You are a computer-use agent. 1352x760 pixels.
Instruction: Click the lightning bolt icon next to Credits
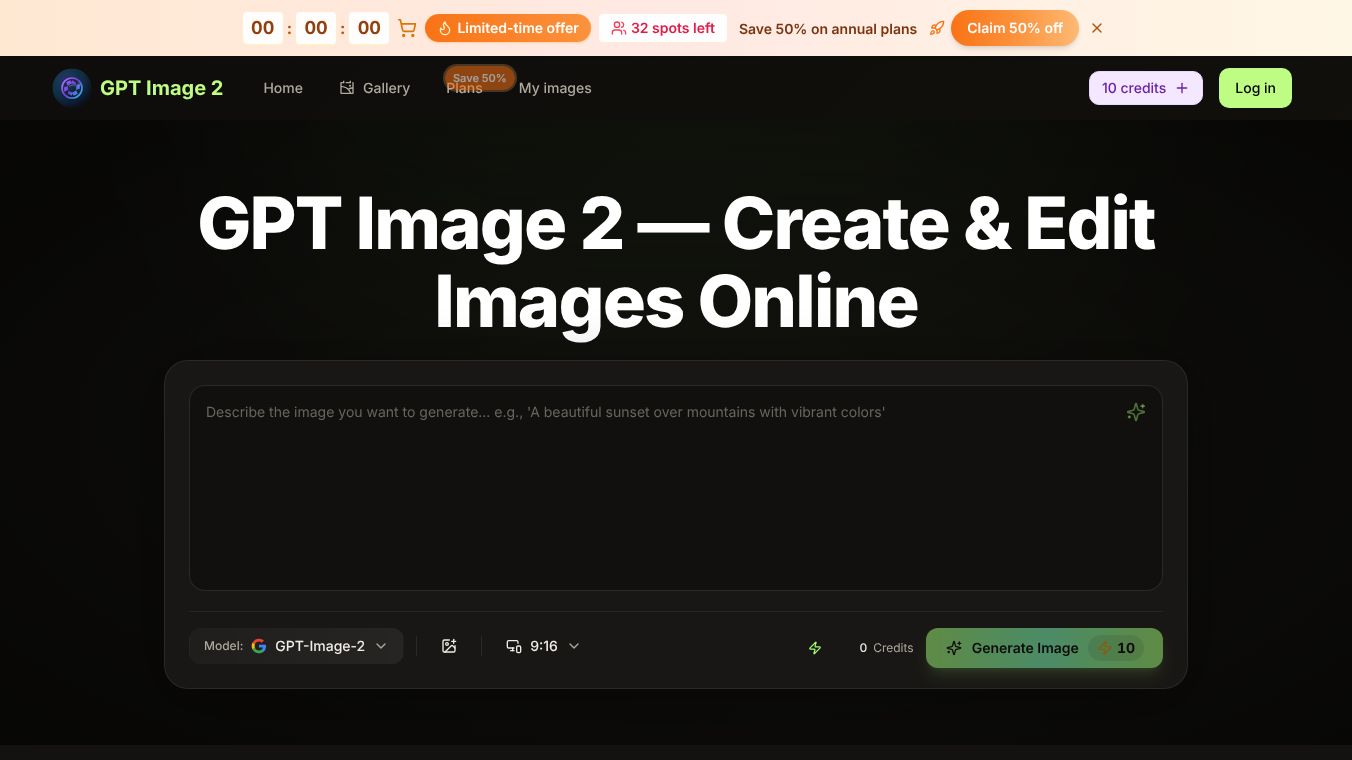click(x=815, y=647)
